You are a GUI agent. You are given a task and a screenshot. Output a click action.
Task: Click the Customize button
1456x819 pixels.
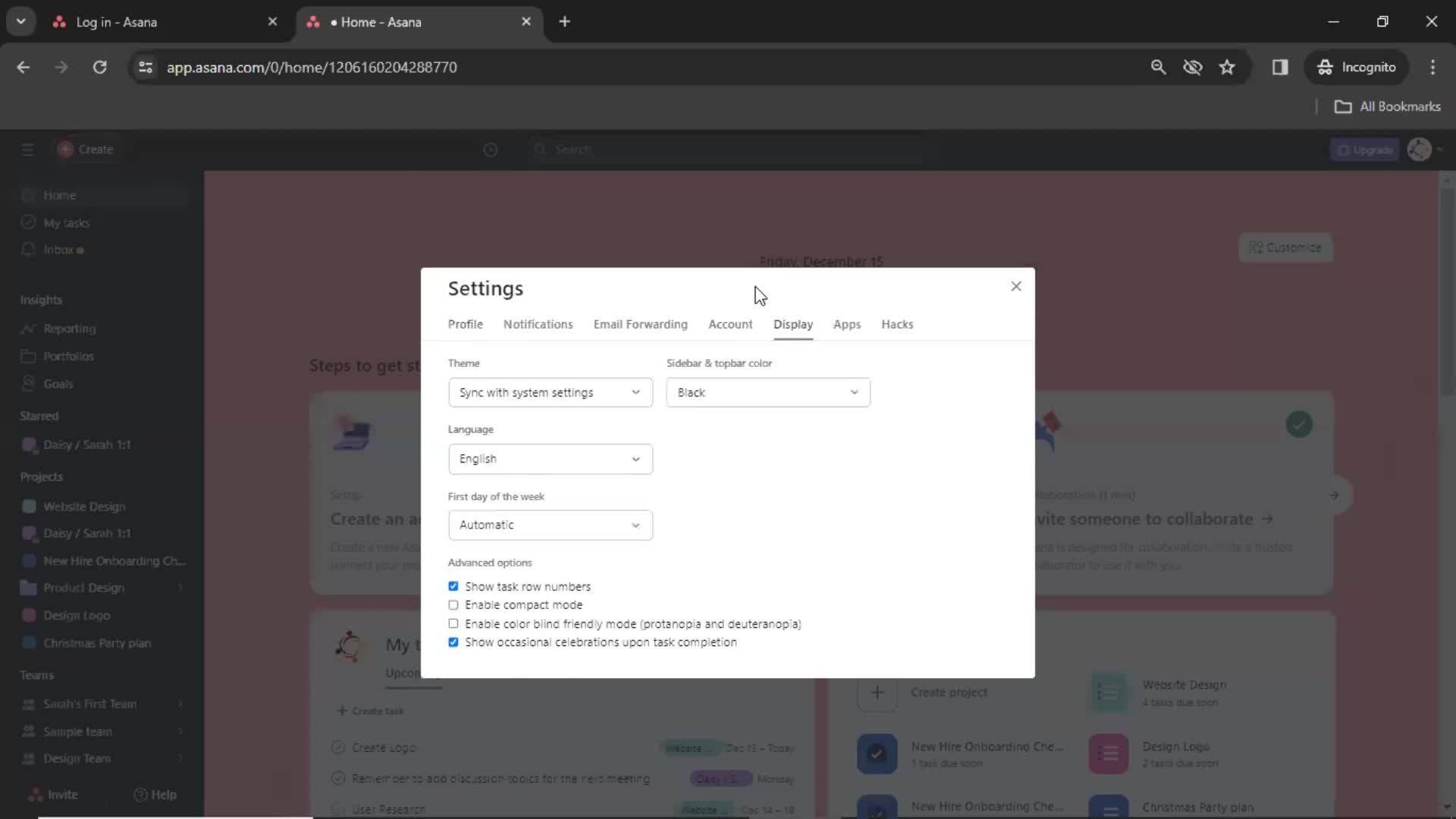(x=1285, y=247)
